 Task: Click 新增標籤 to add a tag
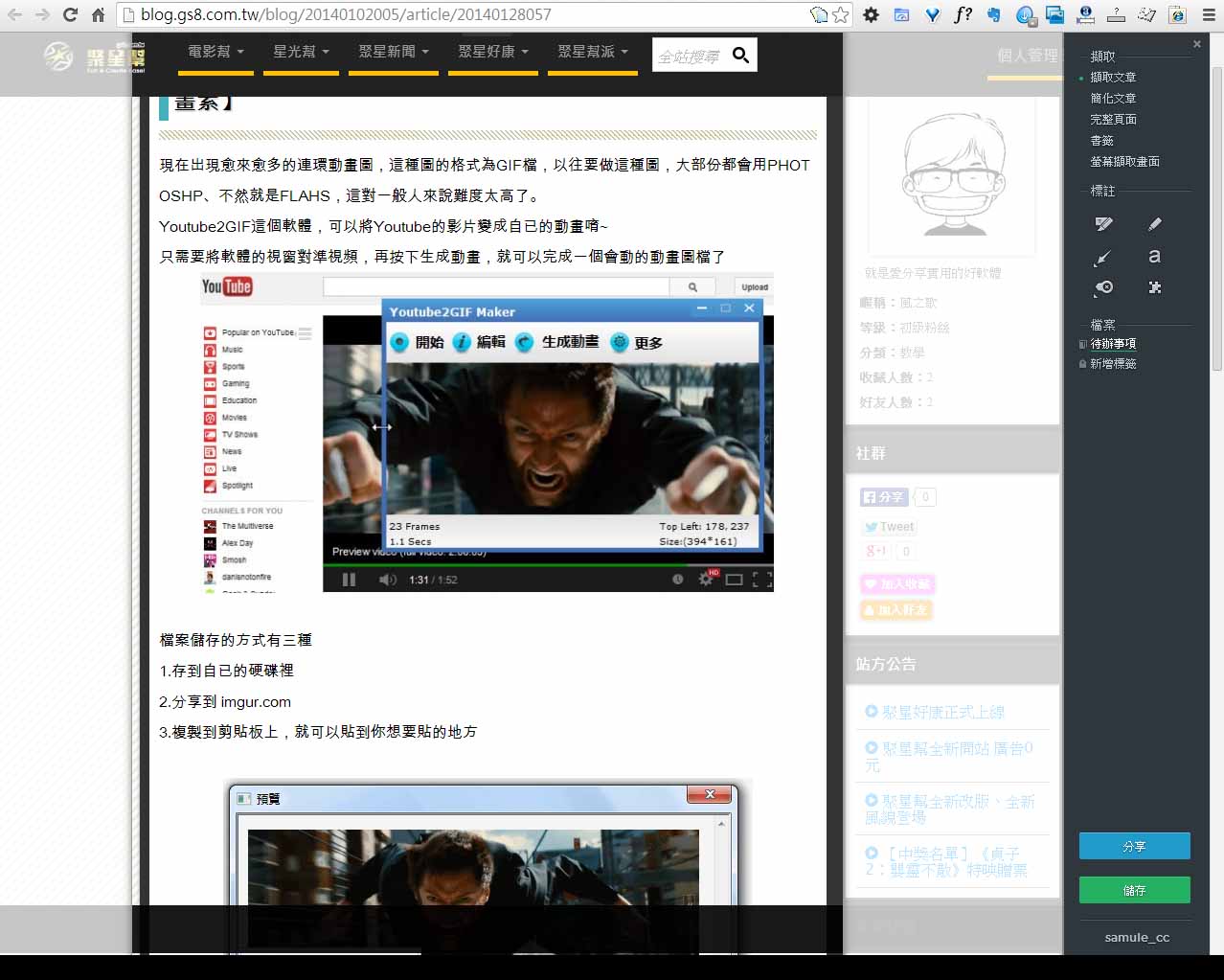click(x=1112, y=364)
